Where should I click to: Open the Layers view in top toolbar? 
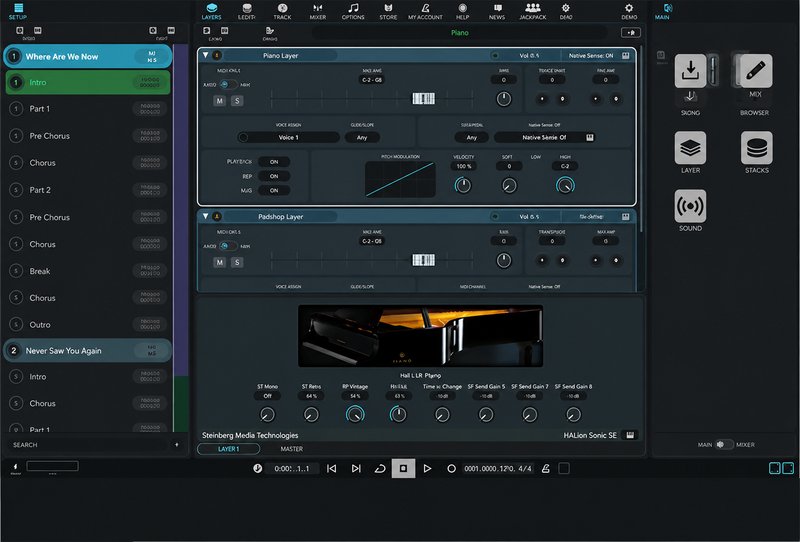(x=211, y=11)
